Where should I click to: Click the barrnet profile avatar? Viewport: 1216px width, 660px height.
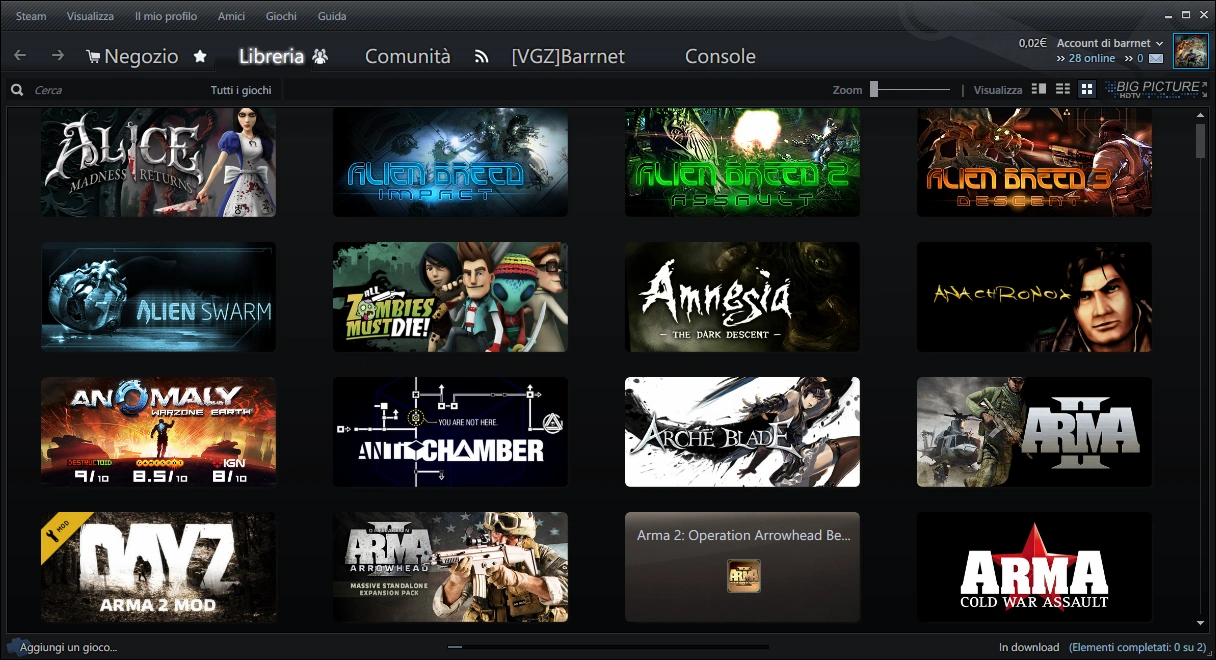pyautogui.click(x=1190, y=50)
